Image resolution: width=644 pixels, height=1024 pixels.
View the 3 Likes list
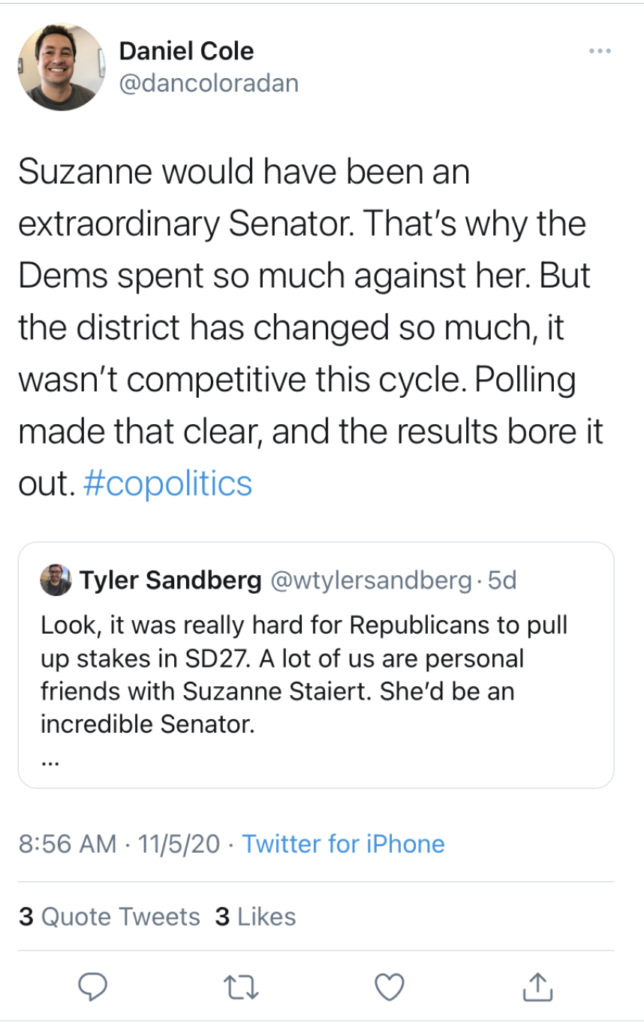[x=255, y=915]
